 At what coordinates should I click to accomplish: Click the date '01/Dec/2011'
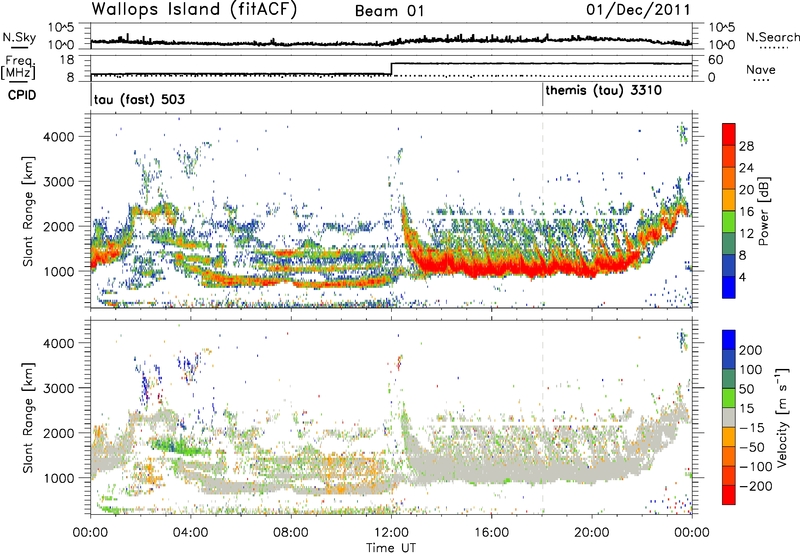point(638,9)
